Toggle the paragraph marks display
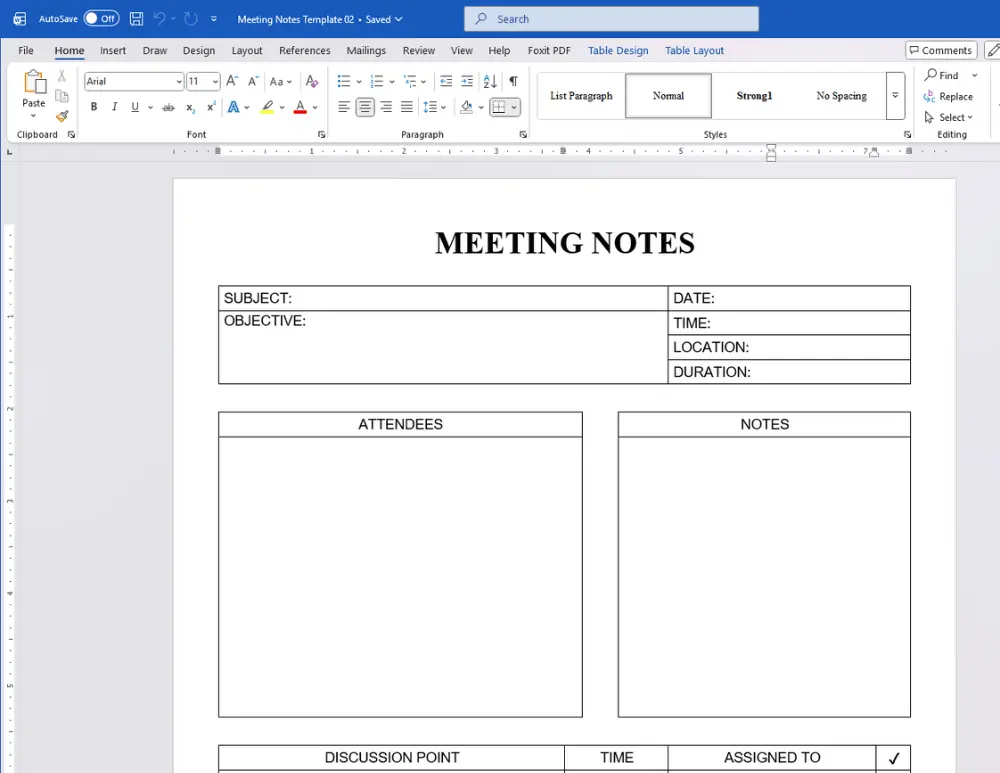Screen dimensions: 1000x773 click(x=513, y=80)
